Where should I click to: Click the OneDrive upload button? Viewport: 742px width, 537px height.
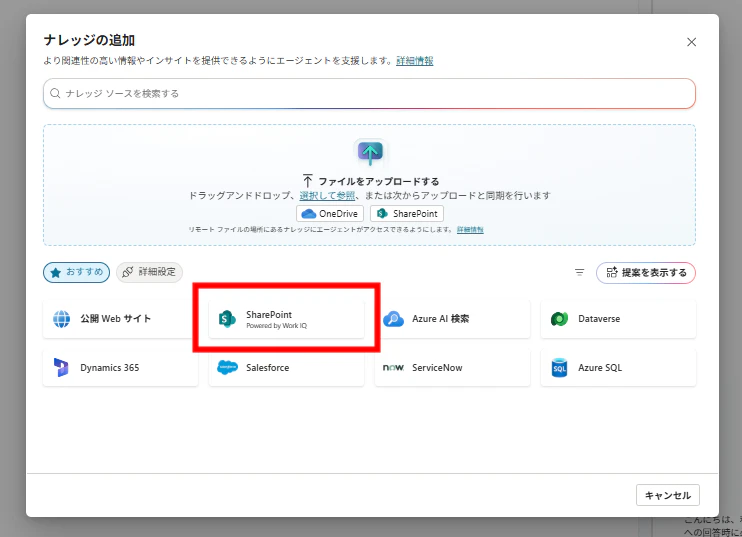[x=330, y=213]
